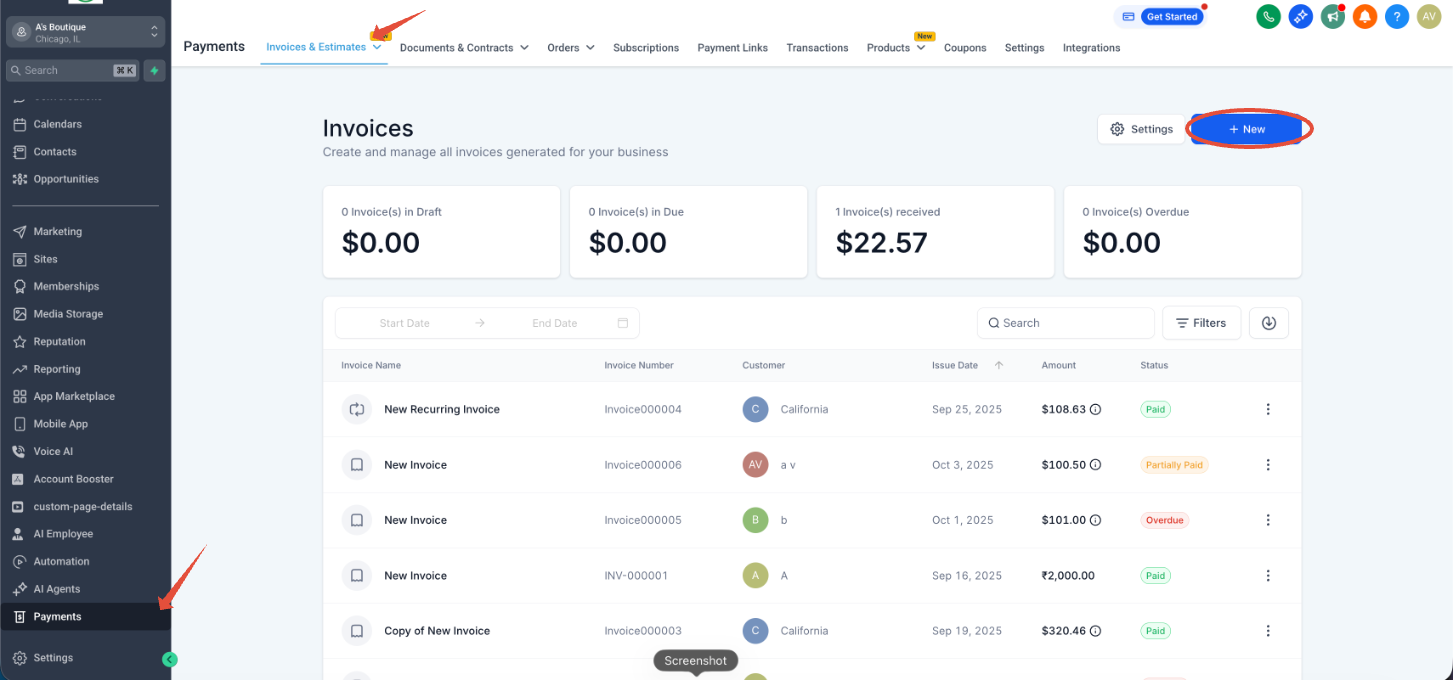Screen dimensions: 1453x680
Task: Open actions menu for Invoice000006 row
Action: (x=1268, y=465)
